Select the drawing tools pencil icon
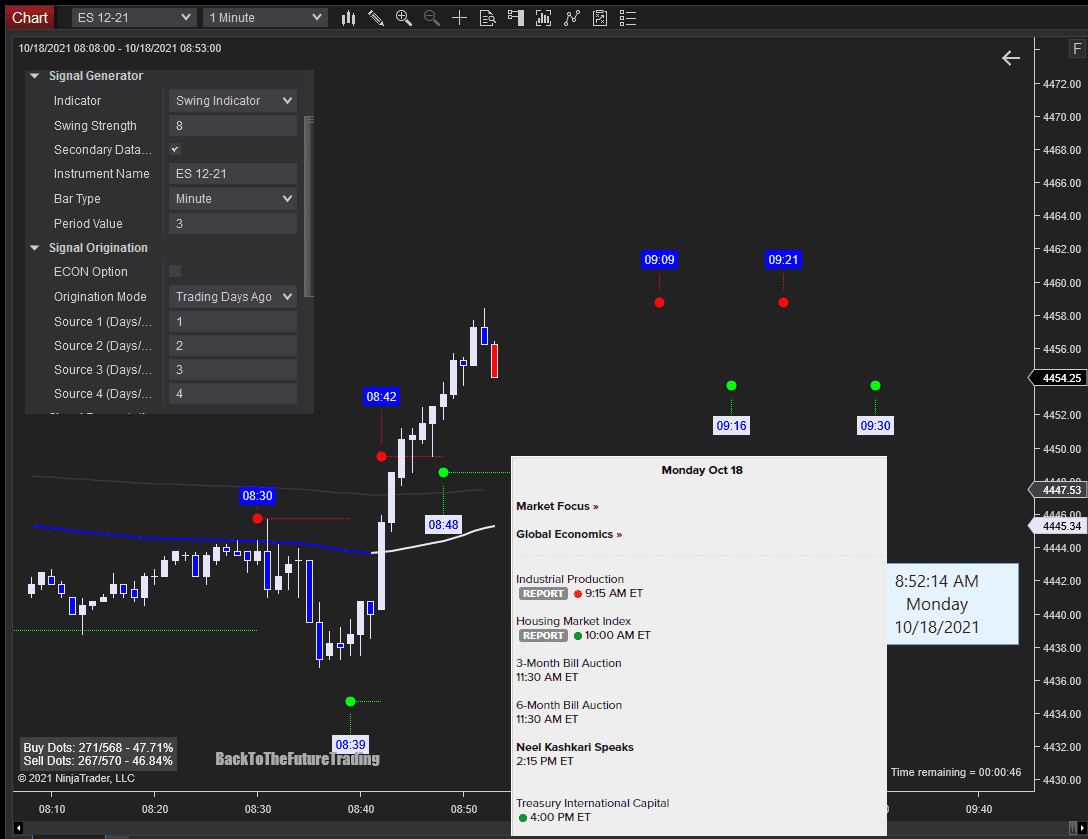Screen dimensions: 1088x839 click(376, 18)
